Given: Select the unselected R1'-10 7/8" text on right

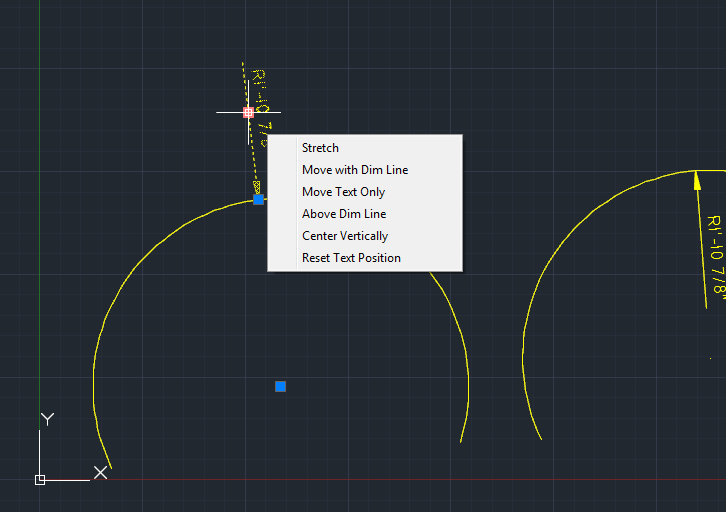Looking at the screenshot, I should [715, 255].
